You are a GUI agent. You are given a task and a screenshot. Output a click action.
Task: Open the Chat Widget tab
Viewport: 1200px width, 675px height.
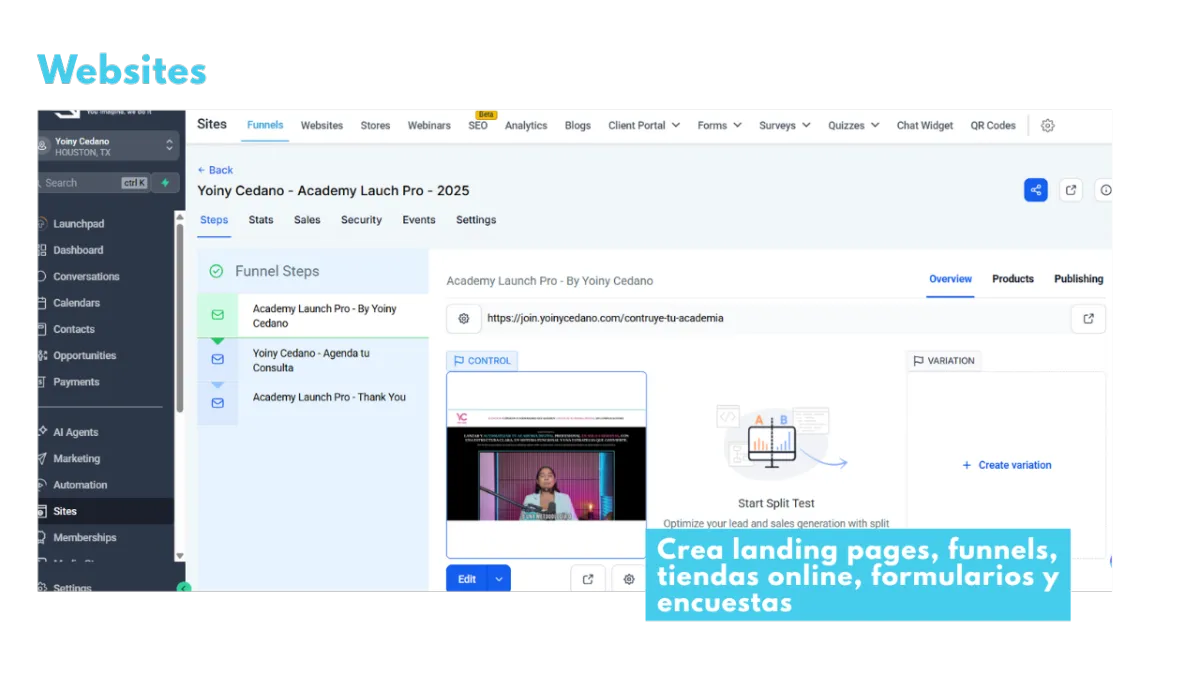[x=925, y=125]
